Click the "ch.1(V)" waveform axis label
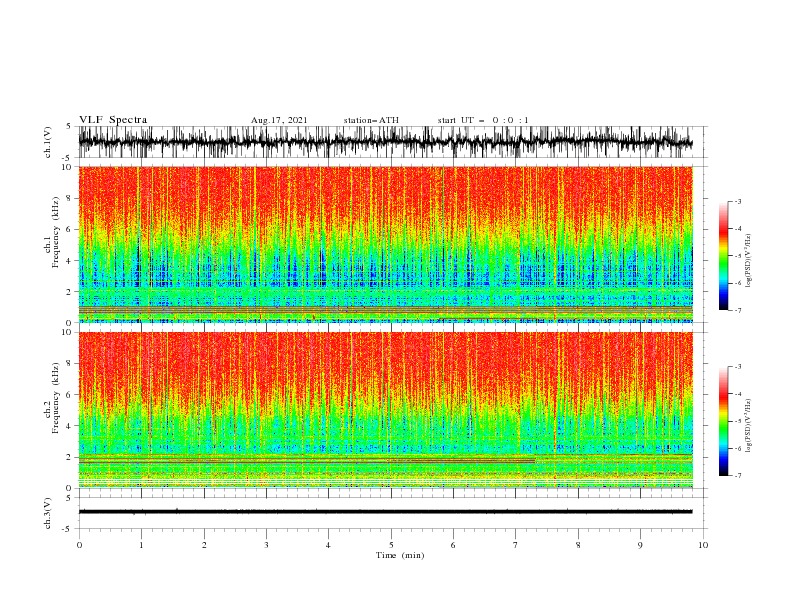Image resolution: width=792 pixels, height=612 pixels. [x=48, y=142]
